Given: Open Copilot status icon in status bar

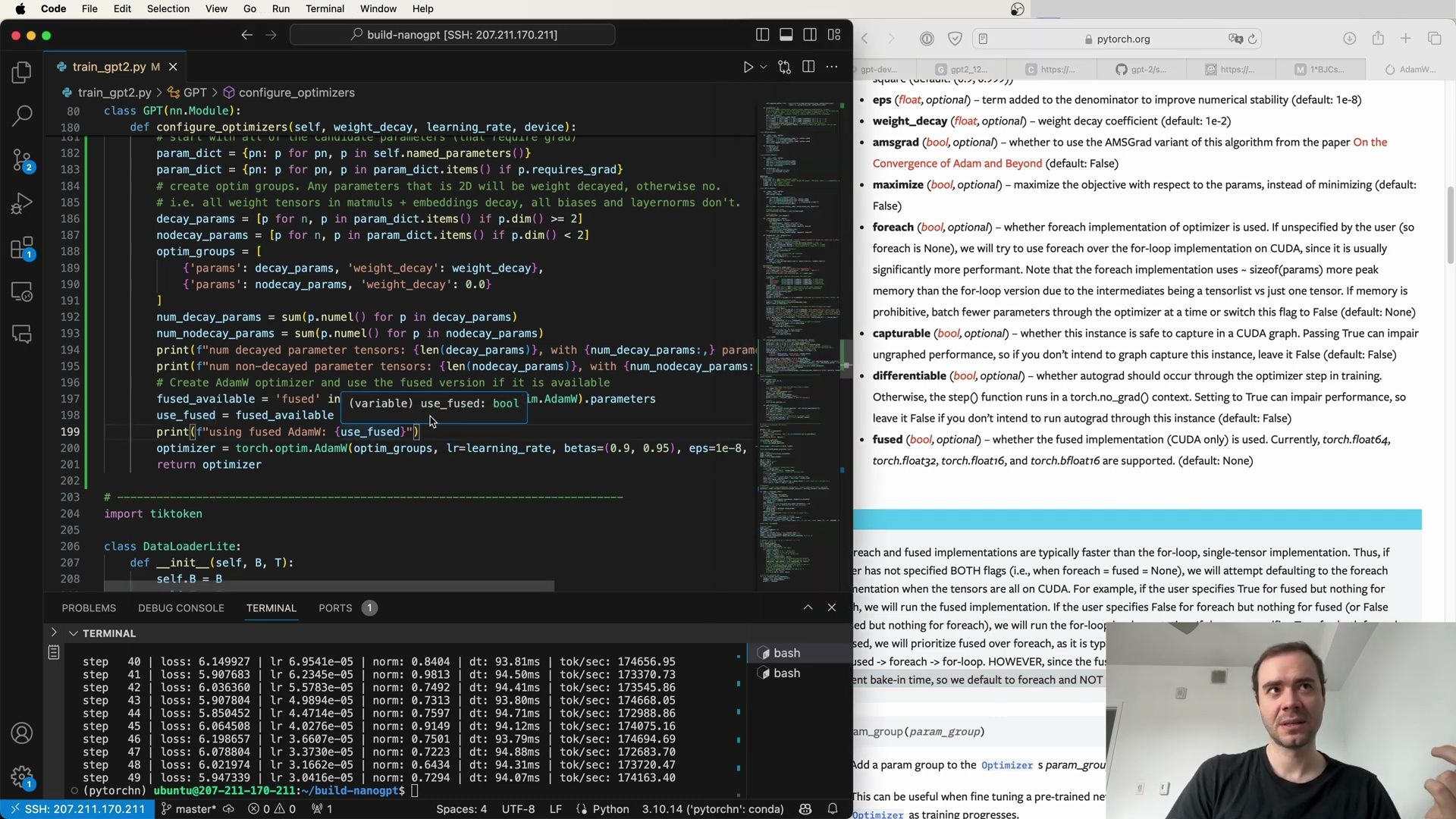Looking at the screenshot, I should tap(805, 809).
